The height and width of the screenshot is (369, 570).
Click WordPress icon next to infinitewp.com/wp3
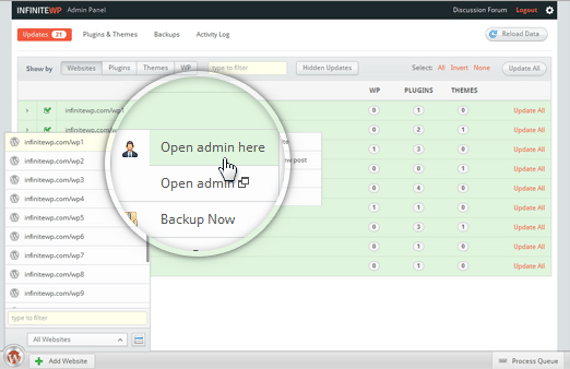(x=15, y=180)
